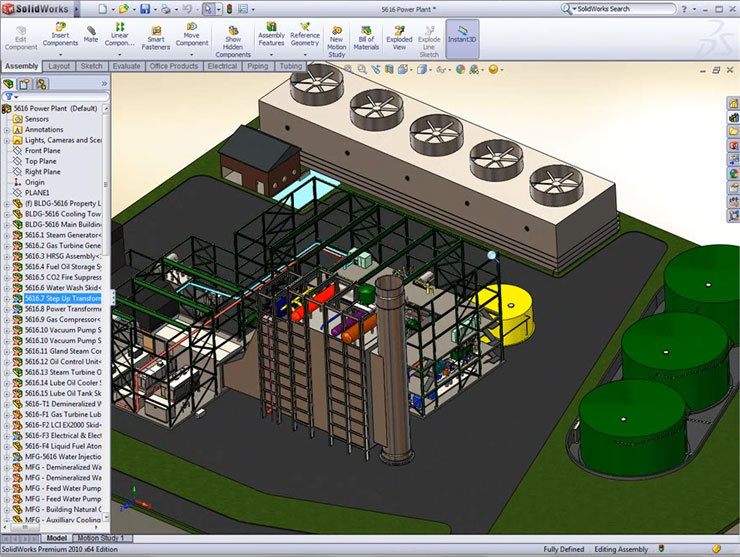
Task: Open the Piping tab
Action: click(258, 66)
